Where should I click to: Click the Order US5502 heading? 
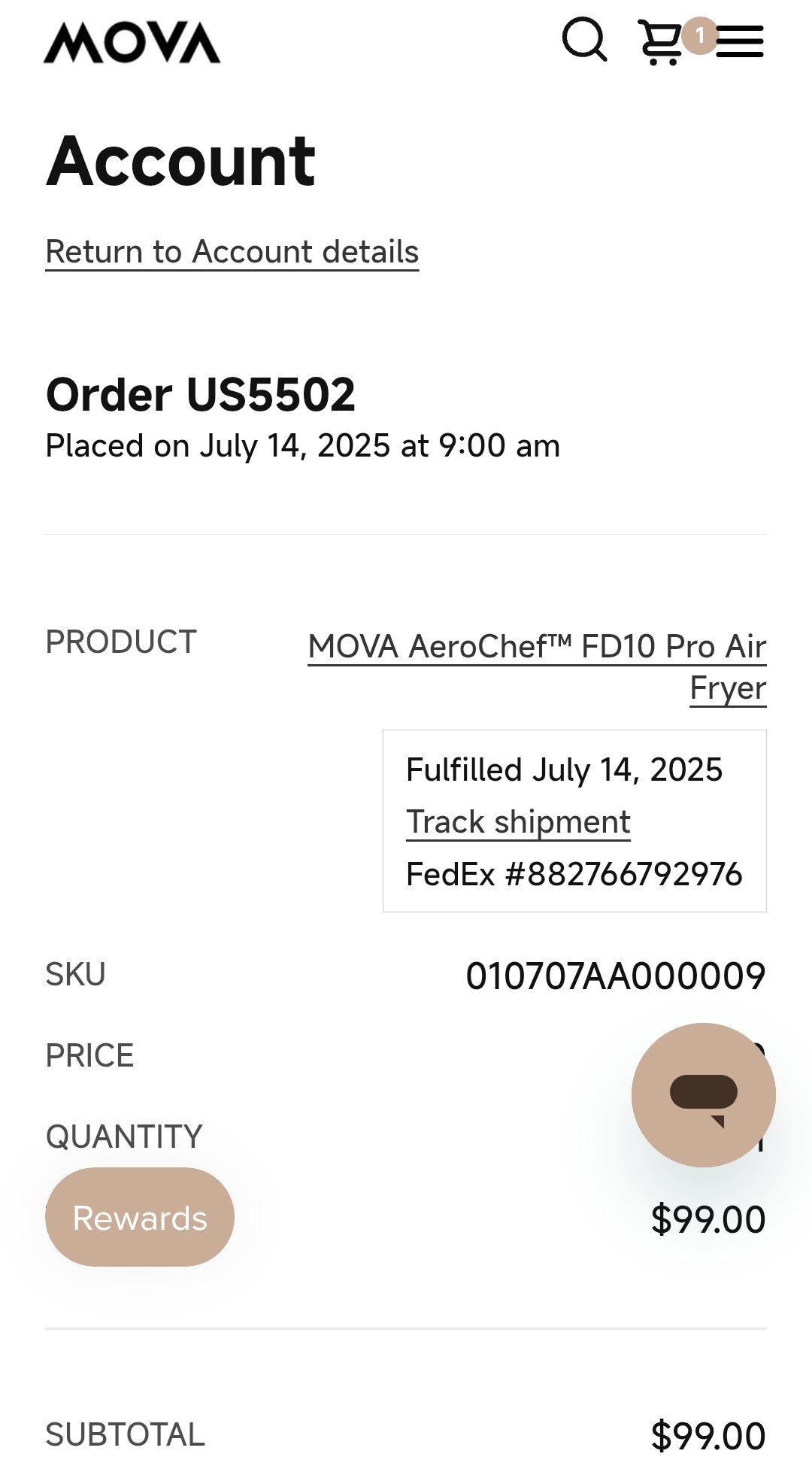(x=201, y=395)
